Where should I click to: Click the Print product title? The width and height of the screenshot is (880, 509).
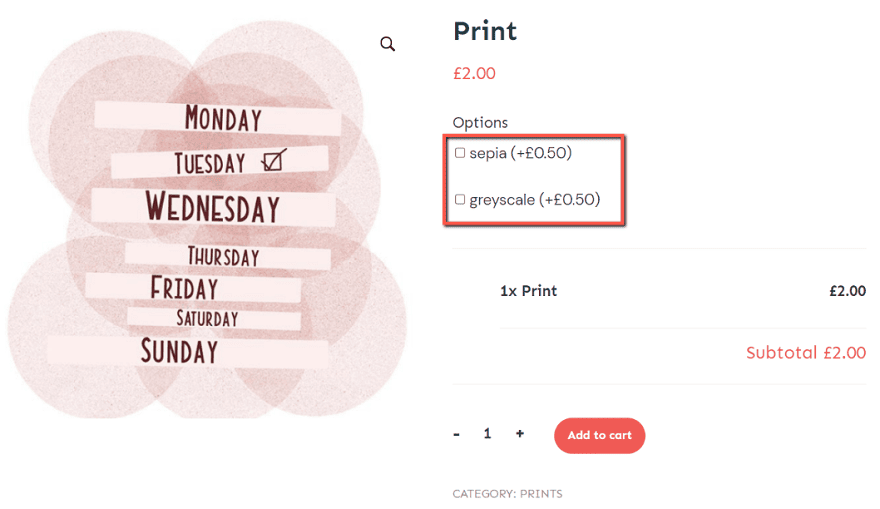coord(485,31)
